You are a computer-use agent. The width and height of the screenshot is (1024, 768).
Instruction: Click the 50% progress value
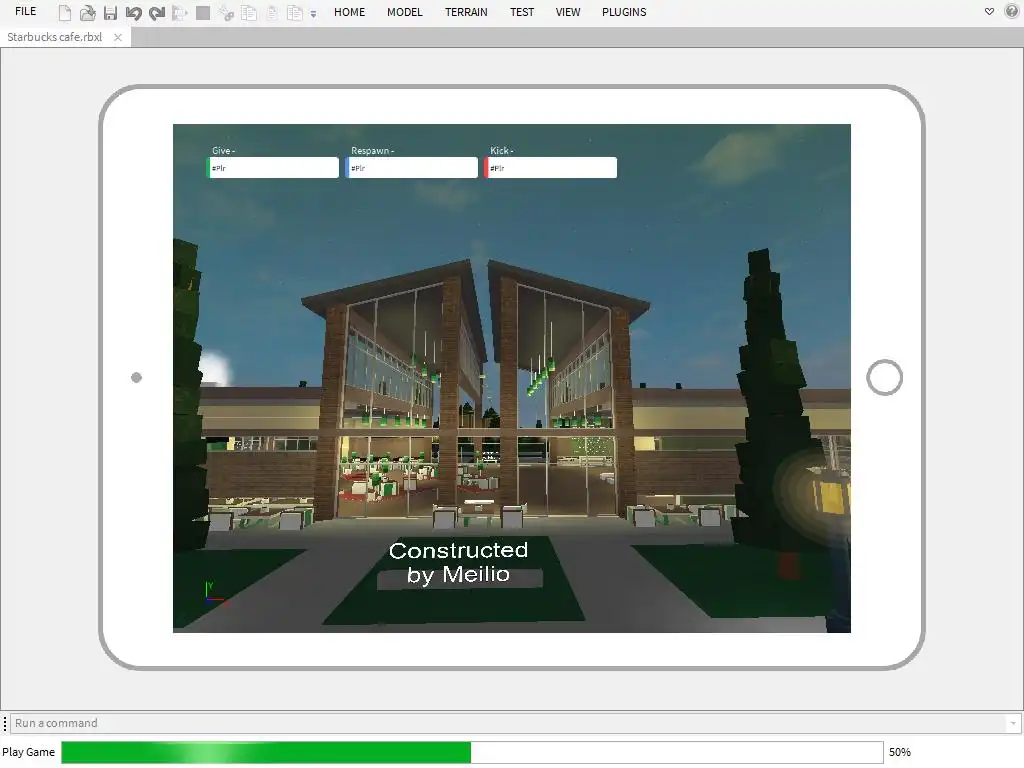(x=899, y=752)
